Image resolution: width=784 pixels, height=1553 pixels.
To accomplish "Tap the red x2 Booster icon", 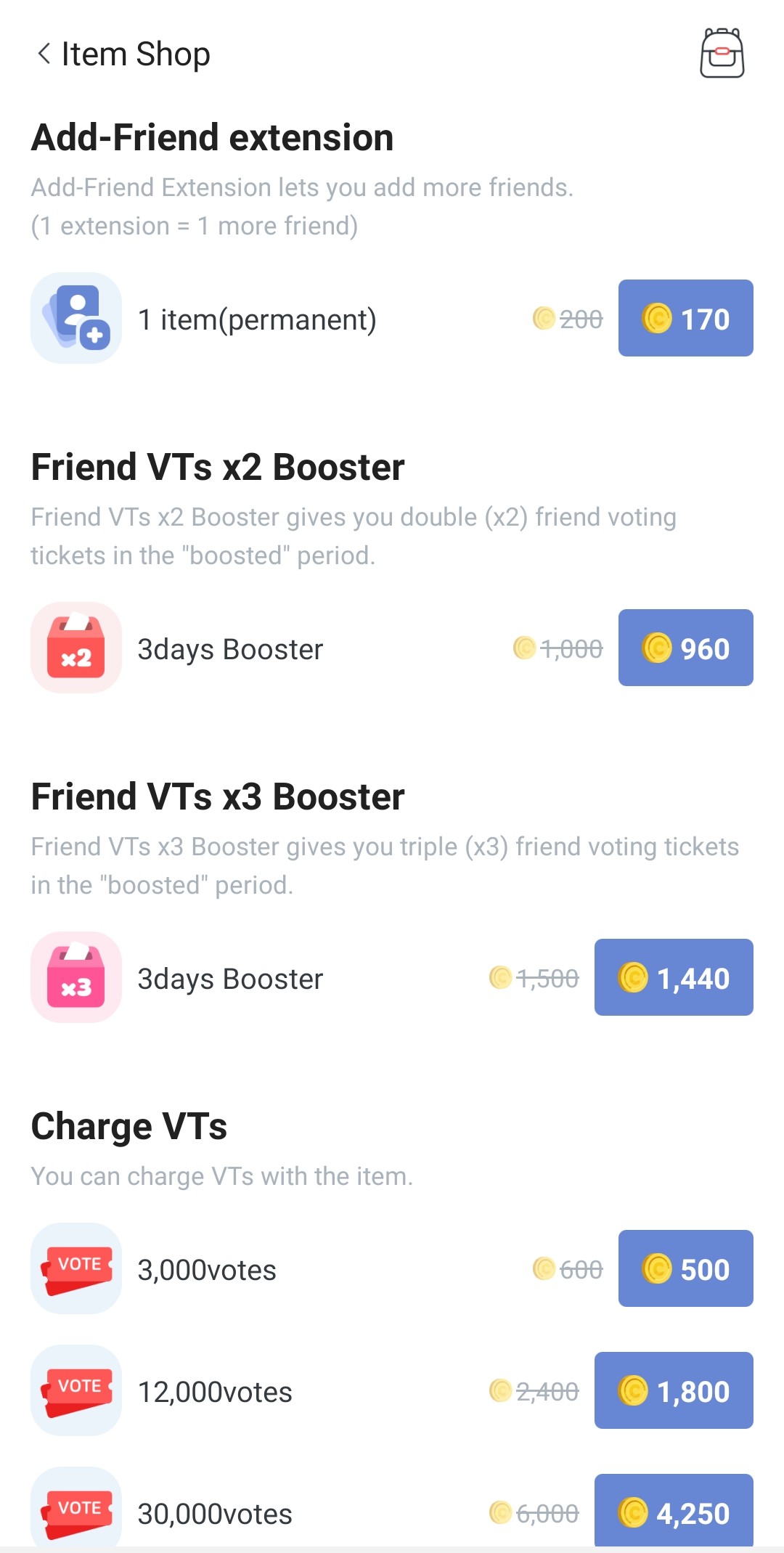I will [x=76, y=648].
